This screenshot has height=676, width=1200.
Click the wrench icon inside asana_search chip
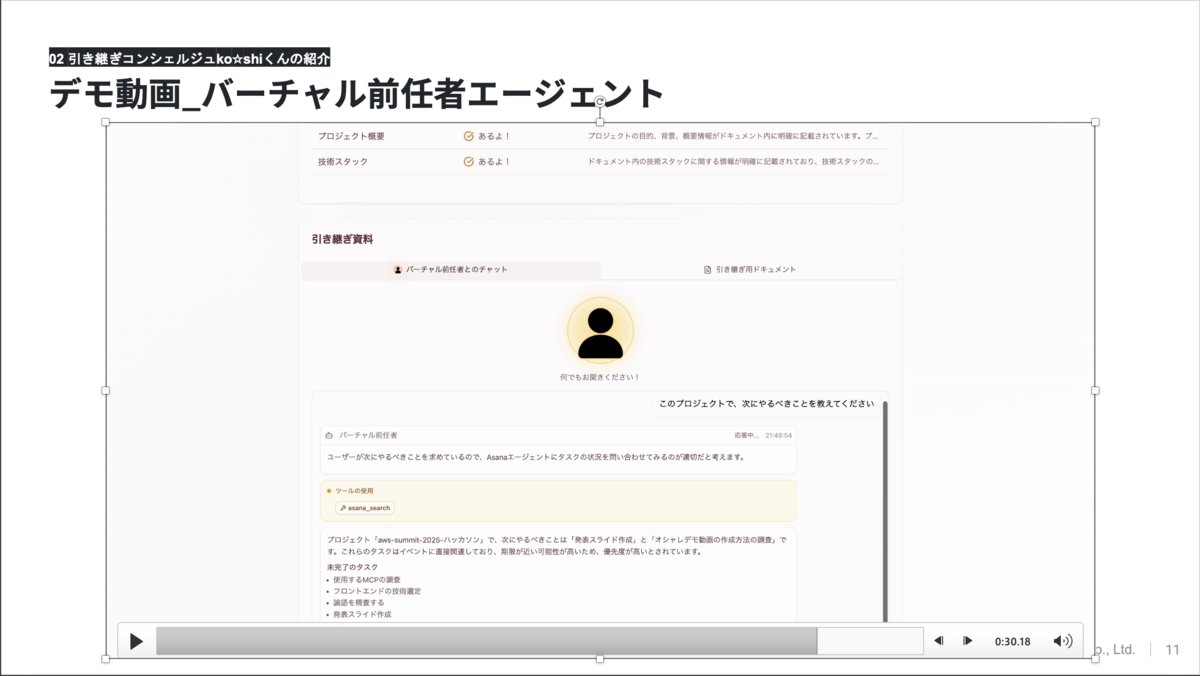coord(343,508)
